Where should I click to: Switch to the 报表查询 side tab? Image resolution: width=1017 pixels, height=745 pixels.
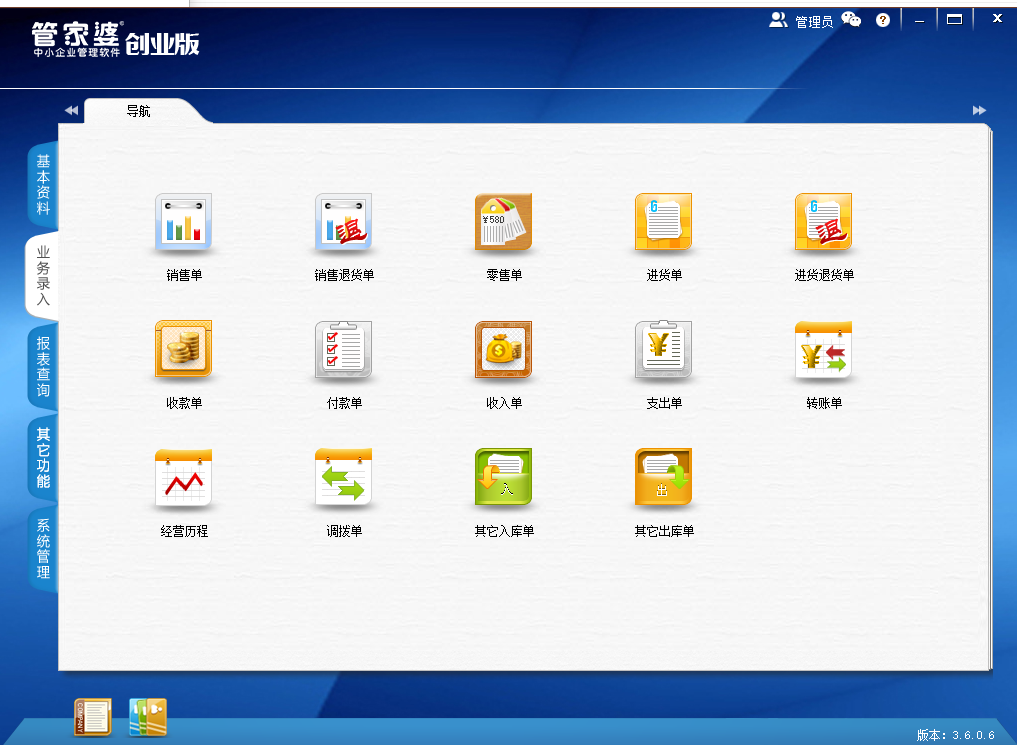[x=43, y=367]
